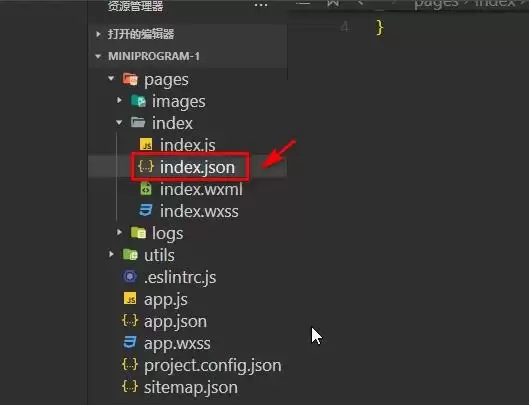
Task: Open the explorer more actions menu
Action: (x=261, y=5)
